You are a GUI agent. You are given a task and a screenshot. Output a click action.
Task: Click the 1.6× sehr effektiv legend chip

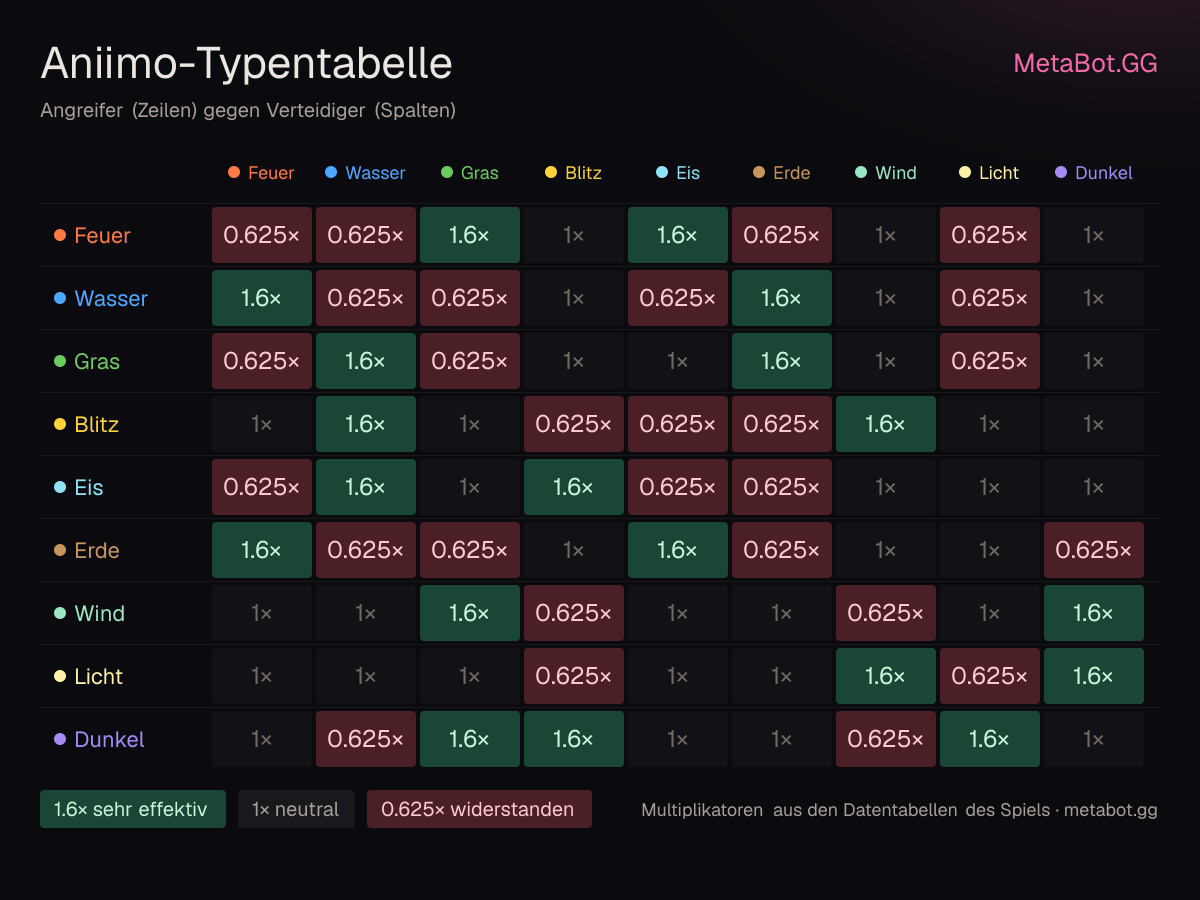click(x=133, y=809)
